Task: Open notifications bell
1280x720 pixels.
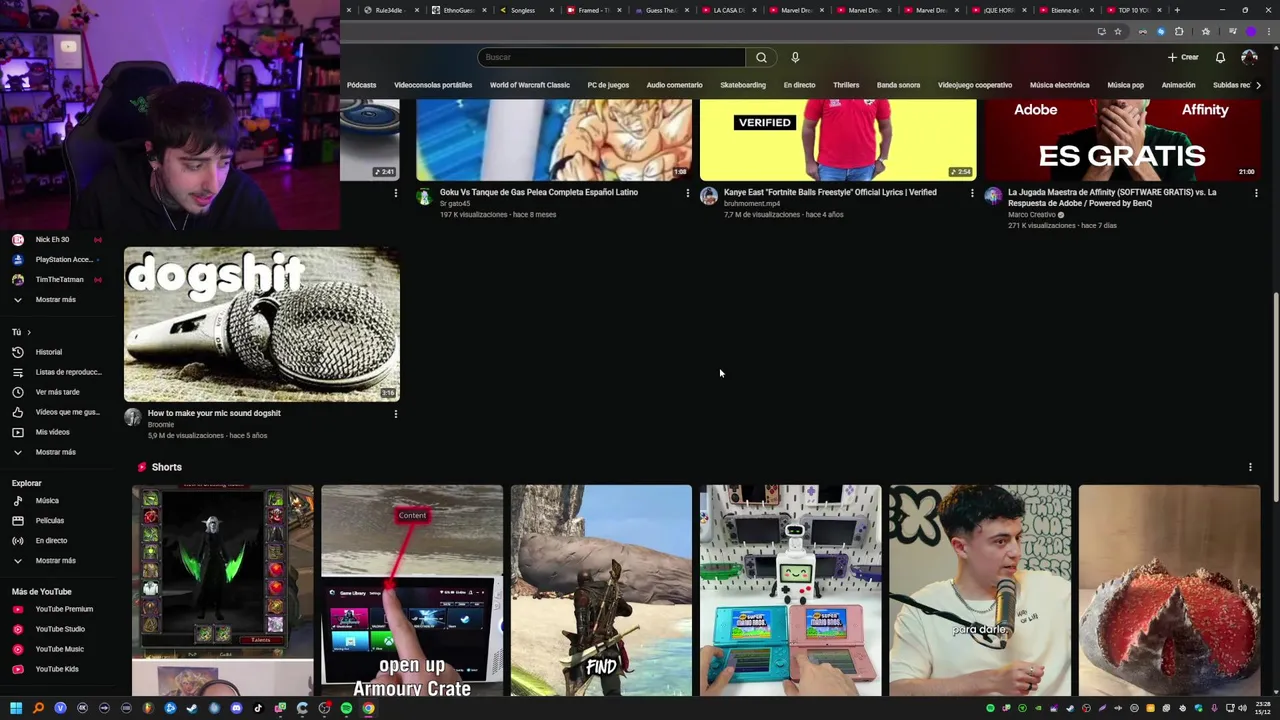Action: [x=1220, y=57]
